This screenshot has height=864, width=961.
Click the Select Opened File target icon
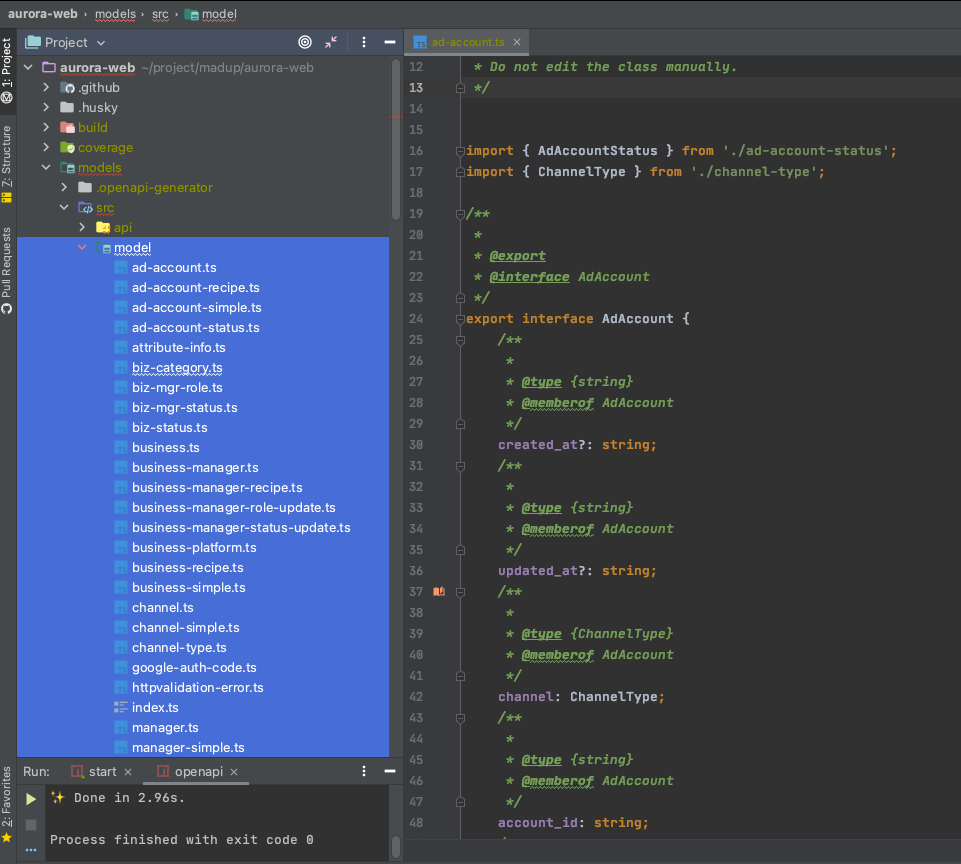coord(305,42)
